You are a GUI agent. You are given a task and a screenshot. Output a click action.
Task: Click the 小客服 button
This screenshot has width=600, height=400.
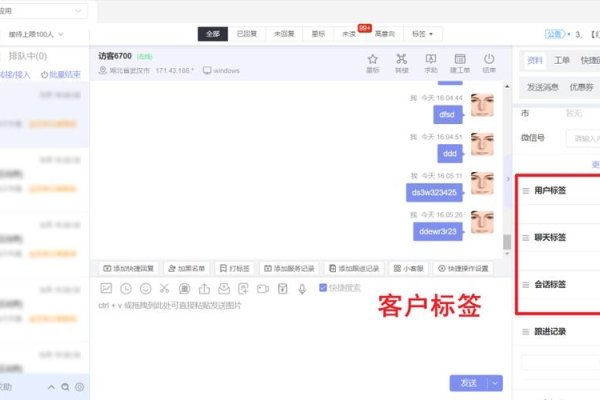pos(409,268)
